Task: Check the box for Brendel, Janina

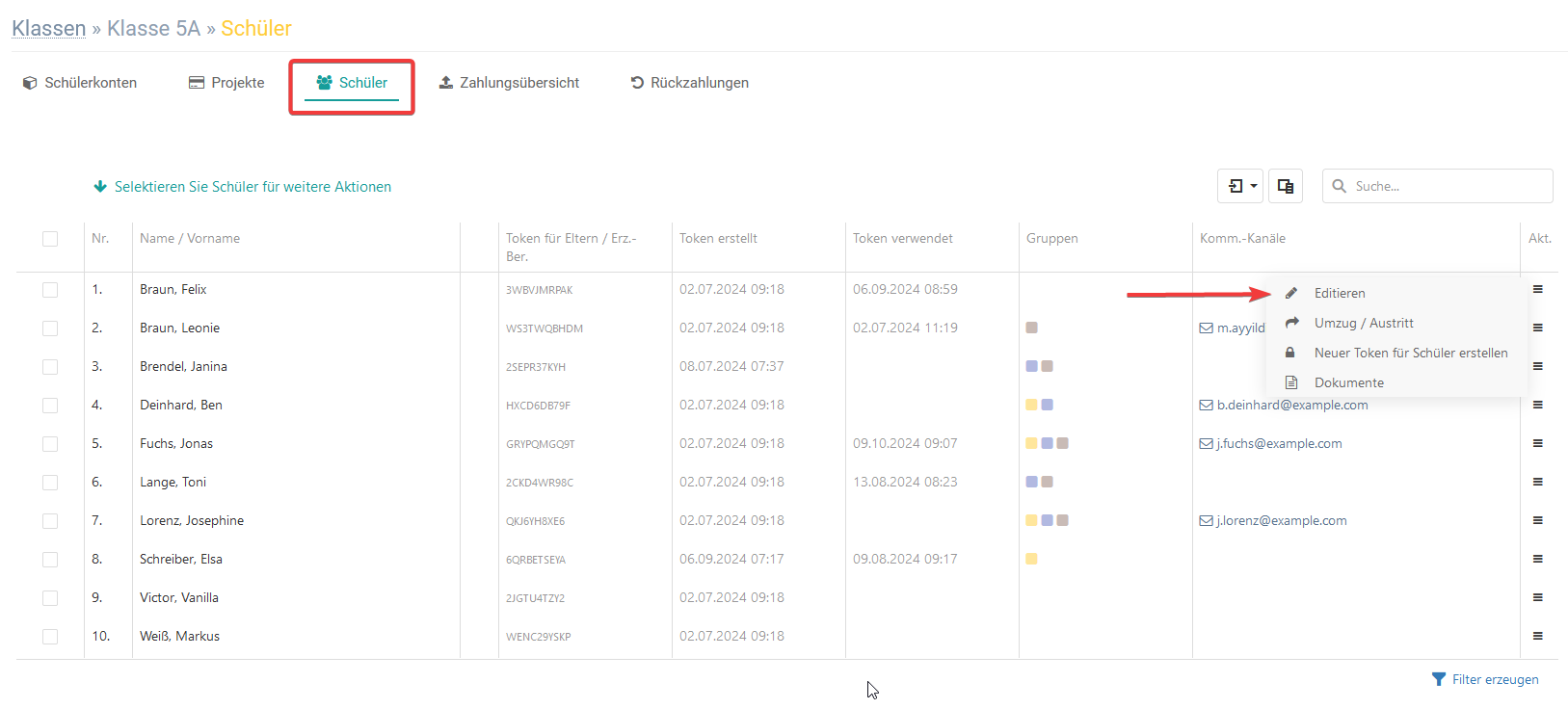Action: [50, 367]
